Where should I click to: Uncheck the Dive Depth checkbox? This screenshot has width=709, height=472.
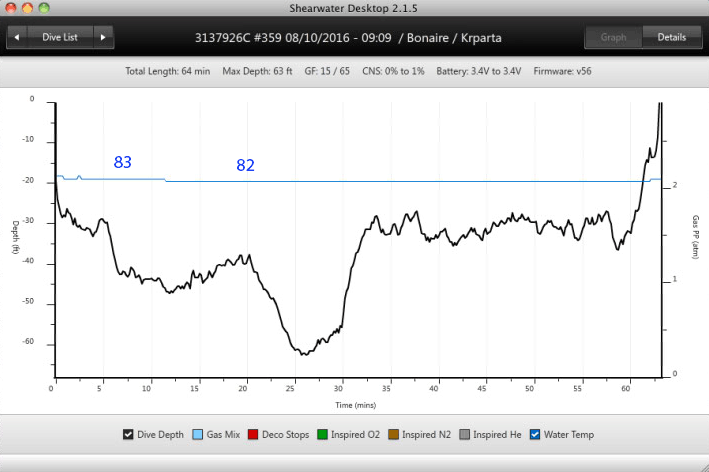coord(128,435)
